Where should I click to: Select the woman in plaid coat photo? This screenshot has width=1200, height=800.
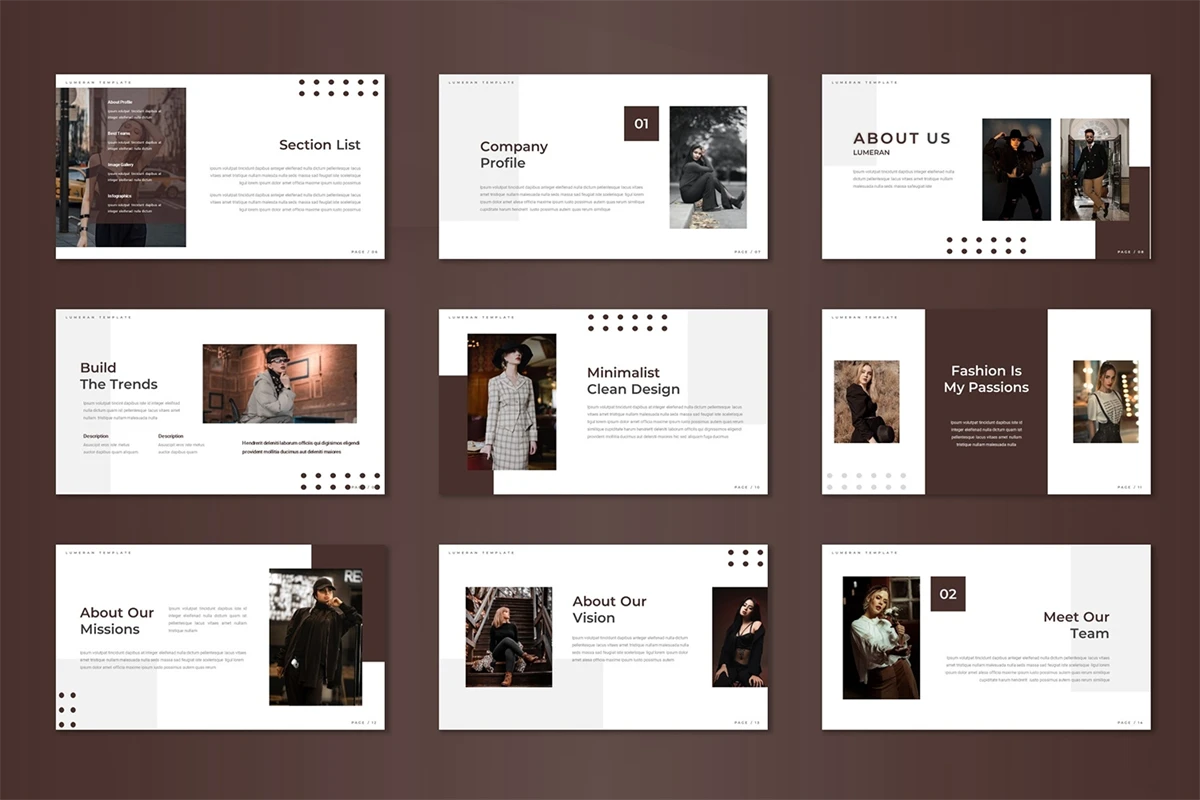511,402
